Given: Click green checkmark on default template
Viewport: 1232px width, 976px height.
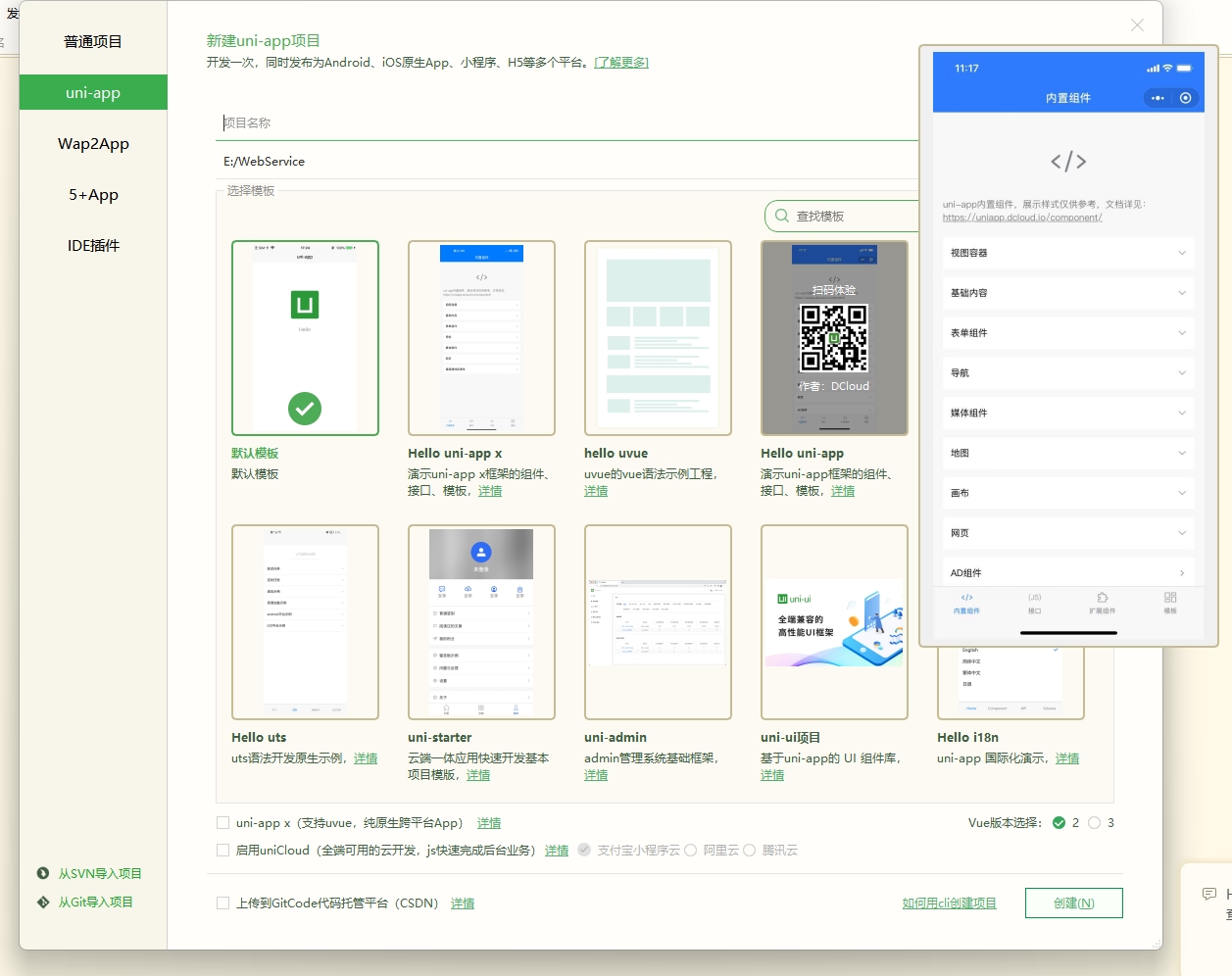Looking at the screenshot, I should click(x=305, y=408).
